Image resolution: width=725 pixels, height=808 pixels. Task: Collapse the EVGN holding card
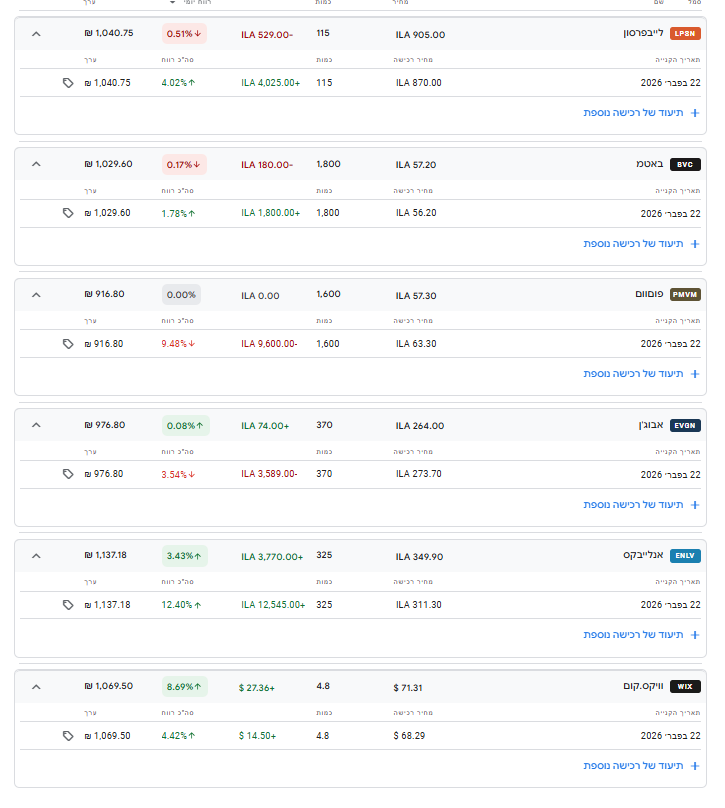coord(36,425)
